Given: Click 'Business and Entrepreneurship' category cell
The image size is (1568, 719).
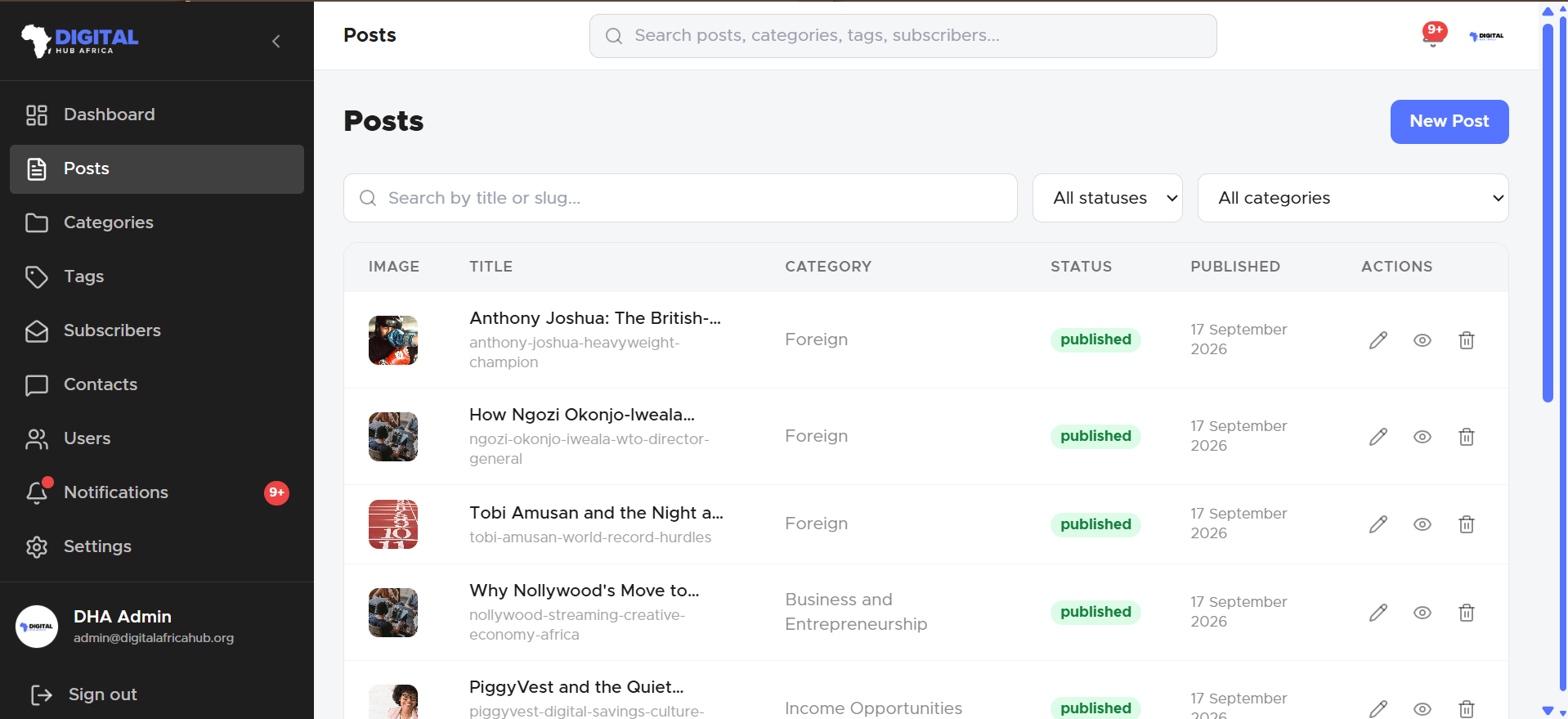Looking at the screenshot, I should point(856,612).
